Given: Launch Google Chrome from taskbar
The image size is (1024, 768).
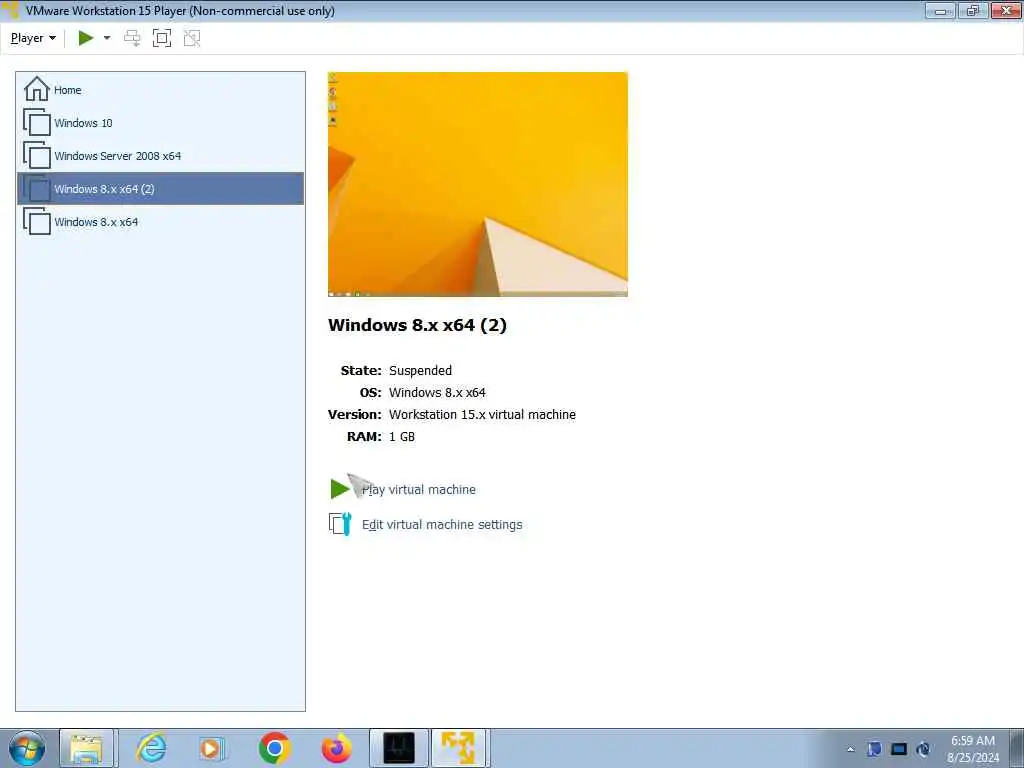Looking at the screenshot, I should (274, 748).
